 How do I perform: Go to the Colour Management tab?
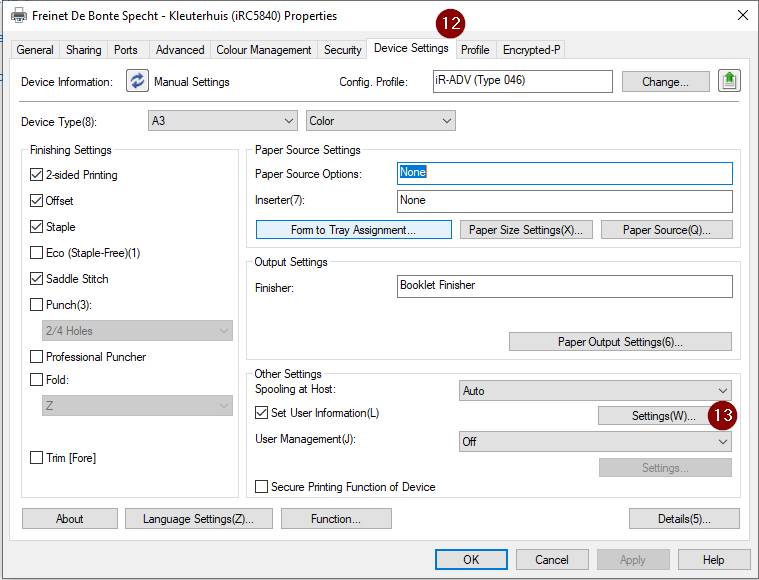click(264, 50)
